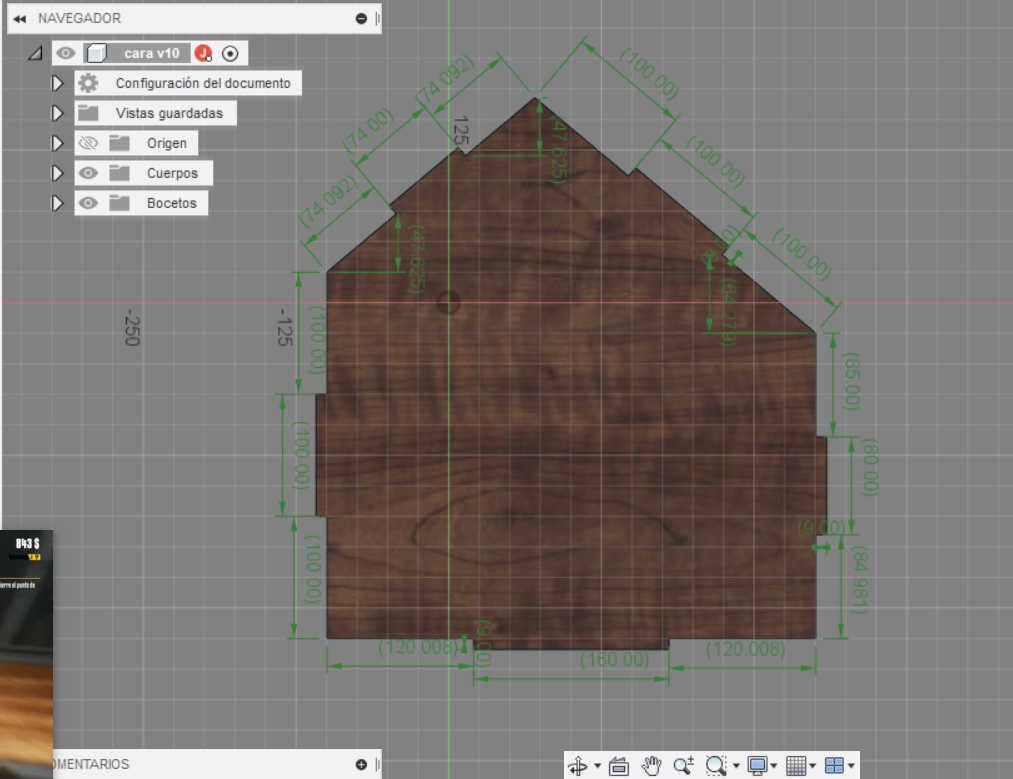Minimize NAVEGADOR panel using minus circle icon
The width and height of the screenshot is (1013, 779).
(x=361, y=19)
